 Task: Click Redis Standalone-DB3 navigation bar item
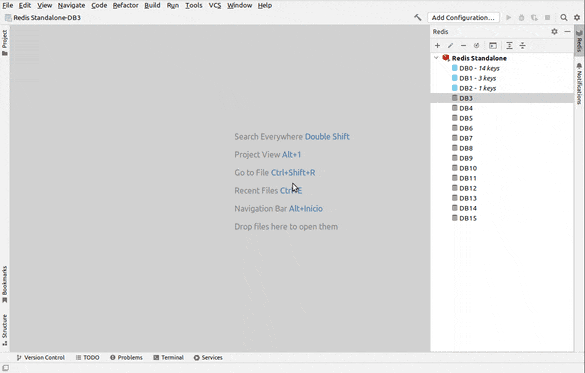pyautogui.click(x=43, y=18)
